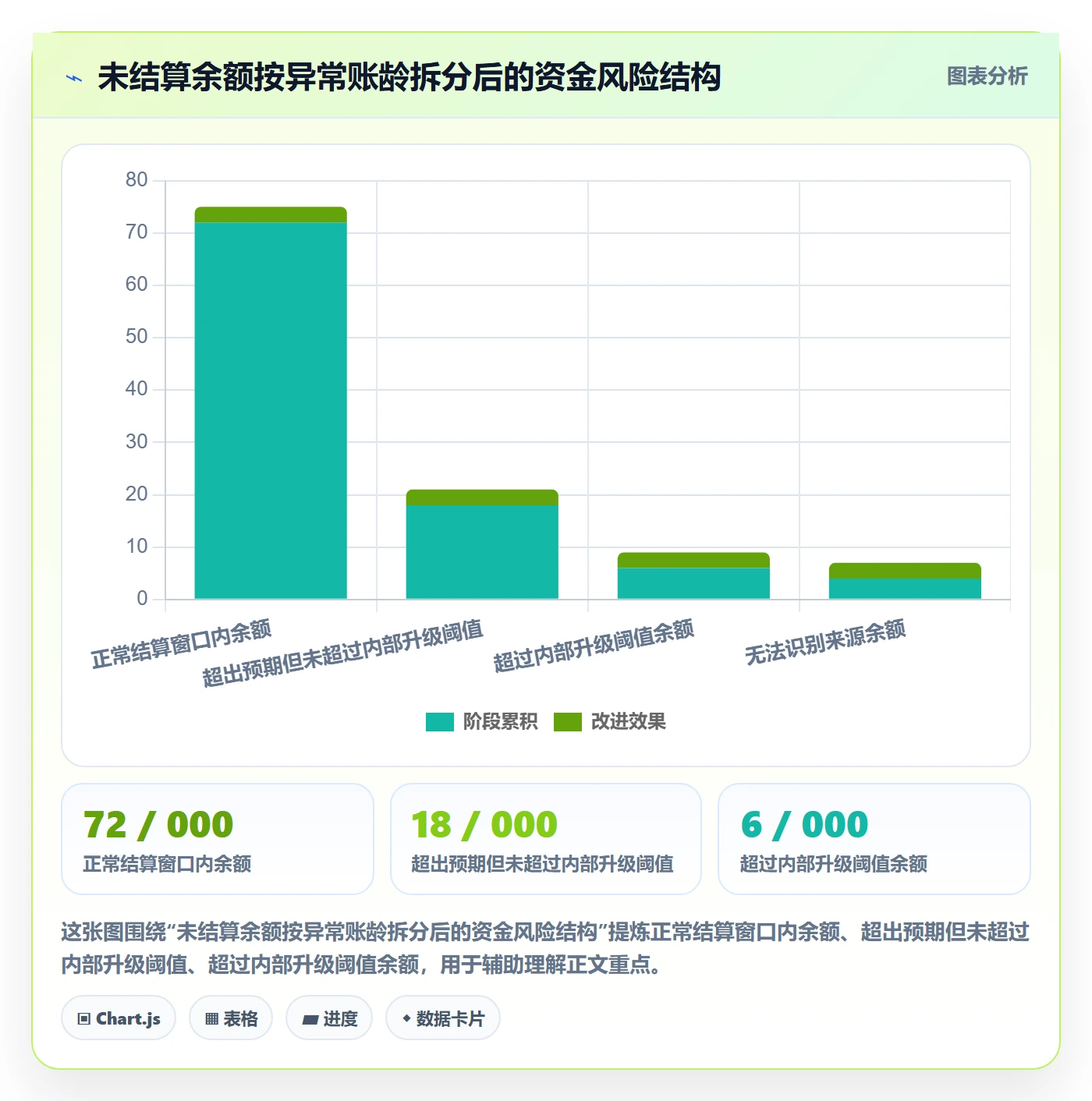This screenshot has height=1101, width=1092.
Task: Select the 数据卡片 tag chip
Action: pos(443,1018)
